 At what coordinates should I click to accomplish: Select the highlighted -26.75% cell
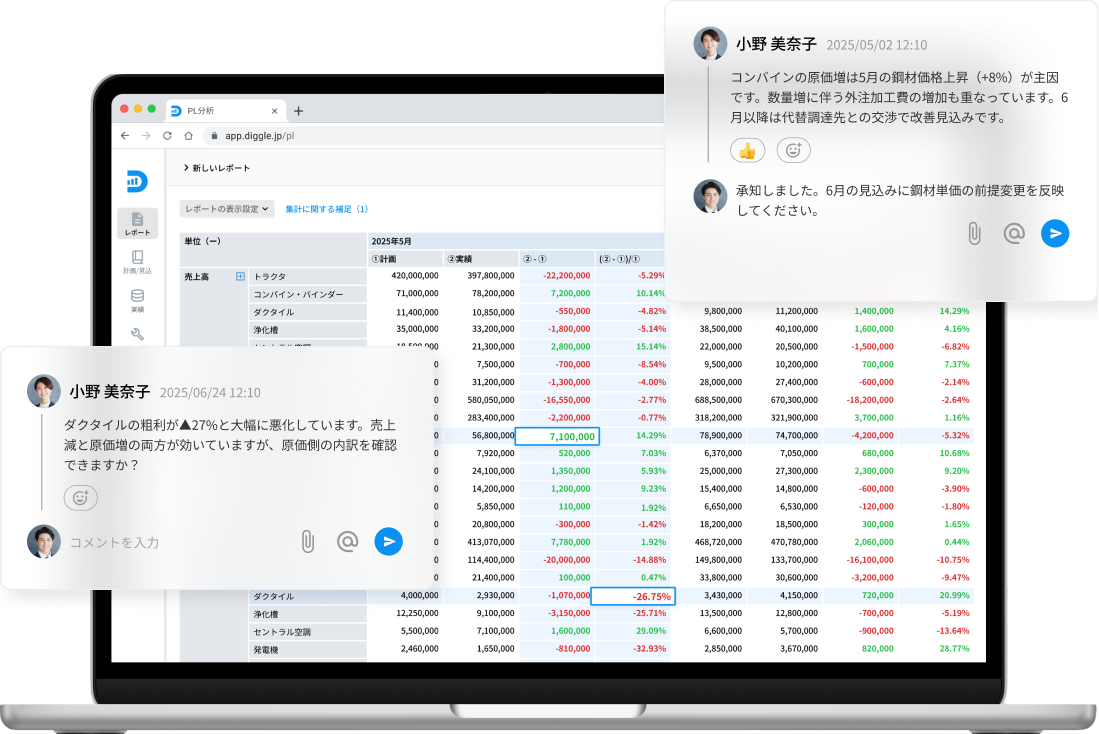(633, 596)
